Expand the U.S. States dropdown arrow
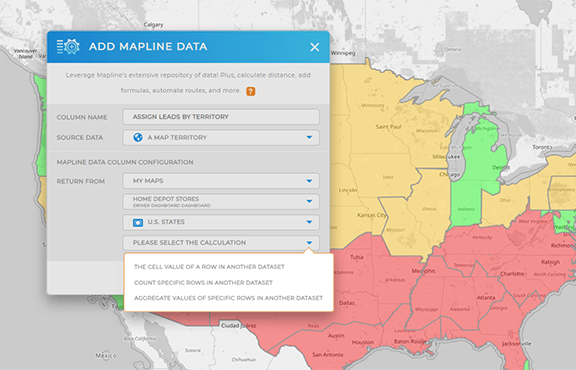The height and width of the screenshot is (370, 576). (309, 222)
